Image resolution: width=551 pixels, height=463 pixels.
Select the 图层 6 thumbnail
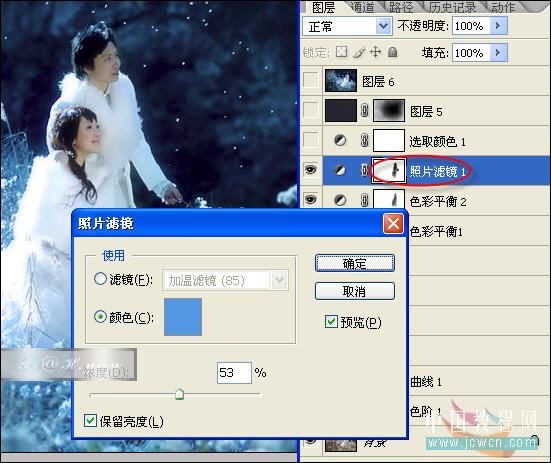point(341,80)
